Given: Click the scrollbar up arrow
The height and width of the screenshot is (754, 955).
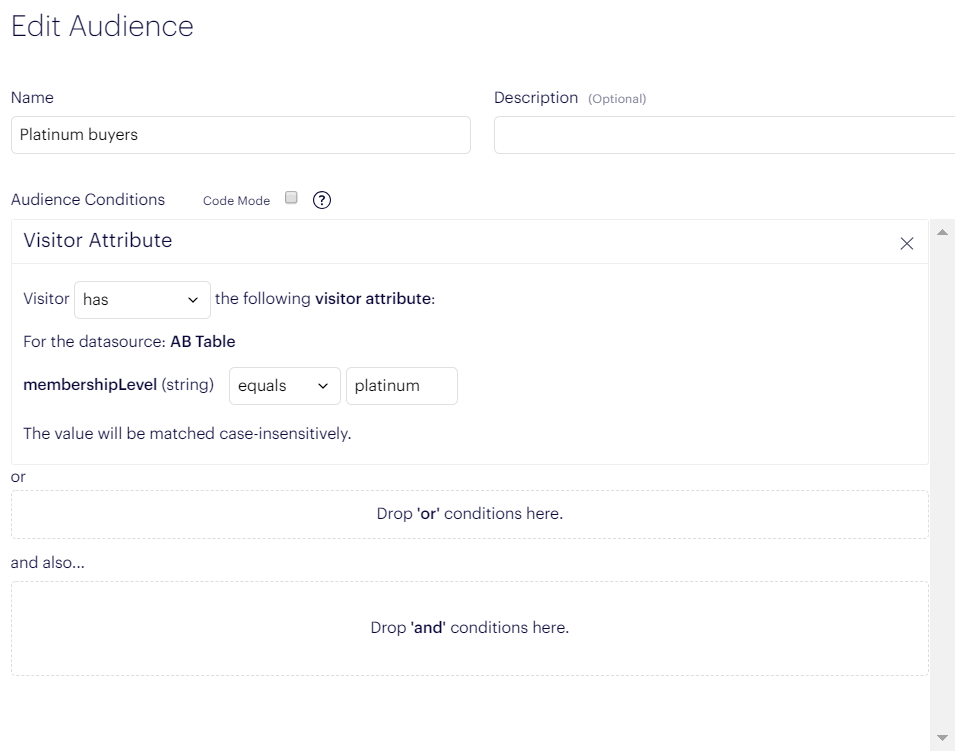Looking at the screenshot, I should [941, 232].
